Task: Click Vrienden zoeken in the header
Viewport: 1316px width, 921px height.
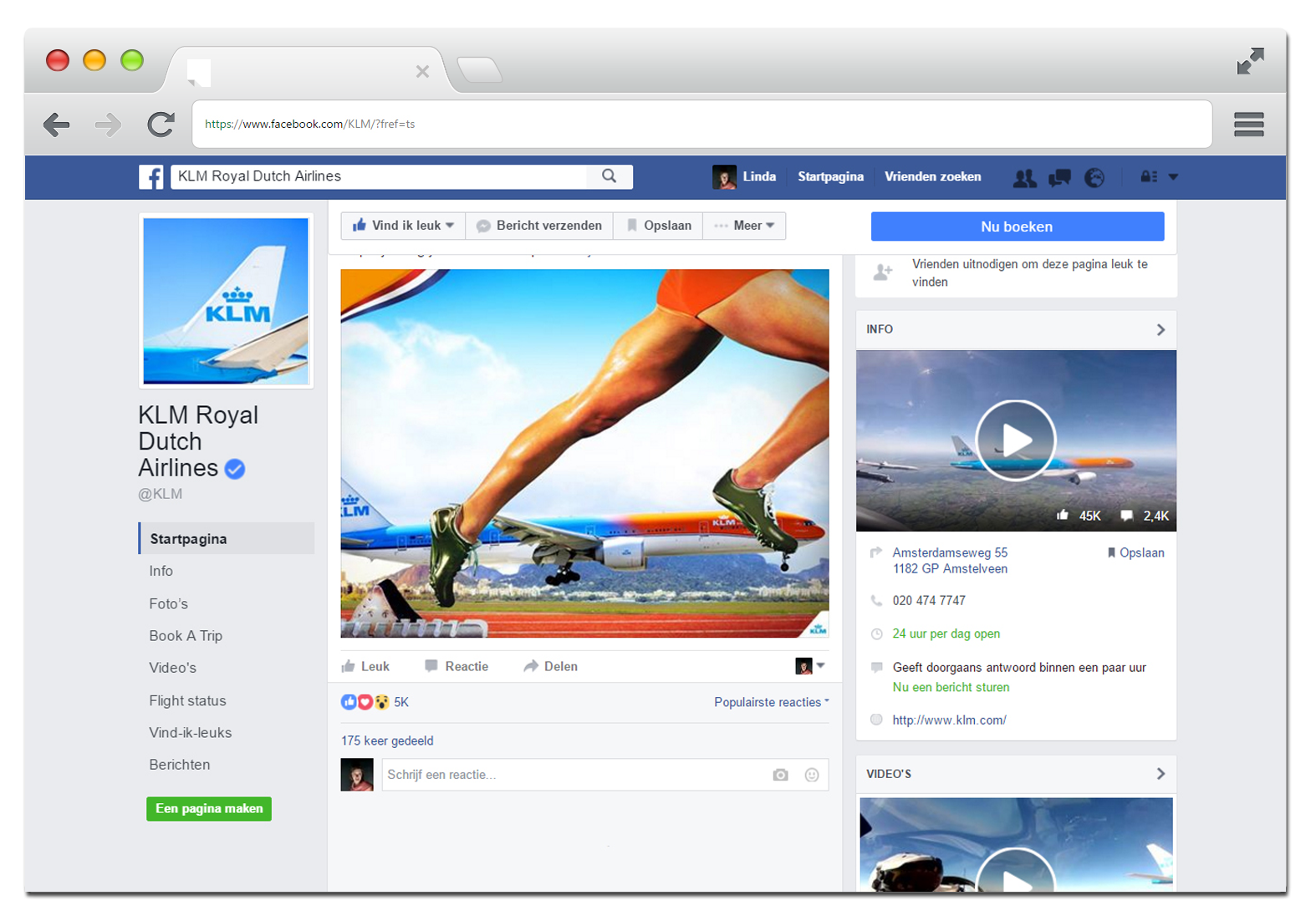Action: 933,177
